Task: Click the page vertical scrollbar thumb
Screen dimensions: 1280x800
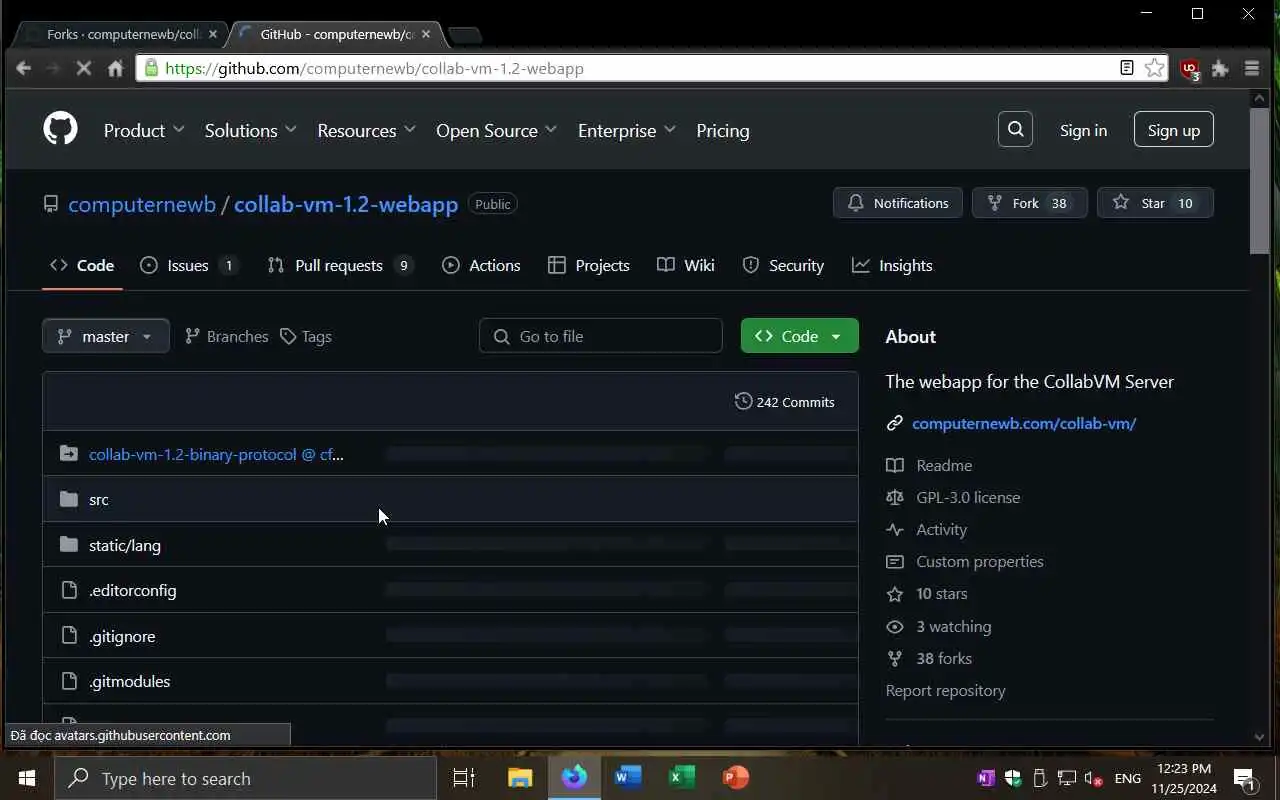Action: coord(1259,180)
